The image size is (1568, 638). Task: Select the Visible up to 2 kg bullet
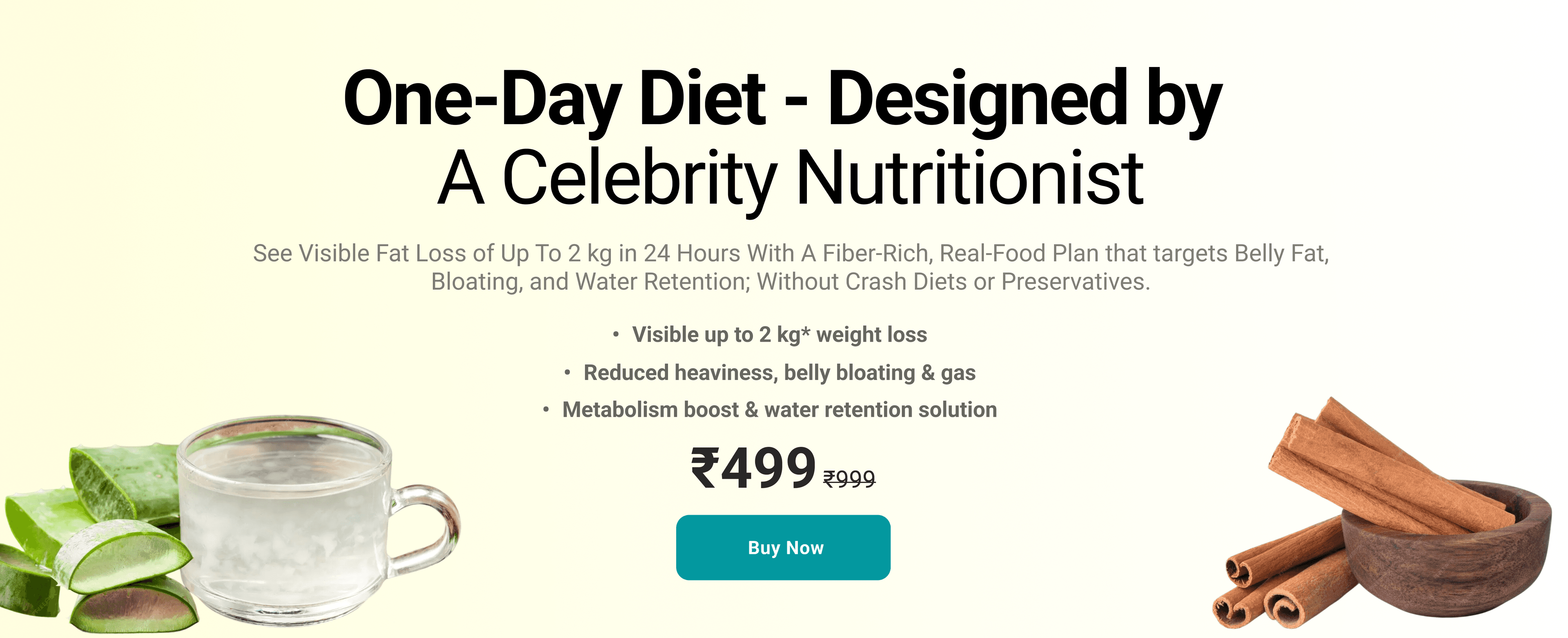coord(779,334)
